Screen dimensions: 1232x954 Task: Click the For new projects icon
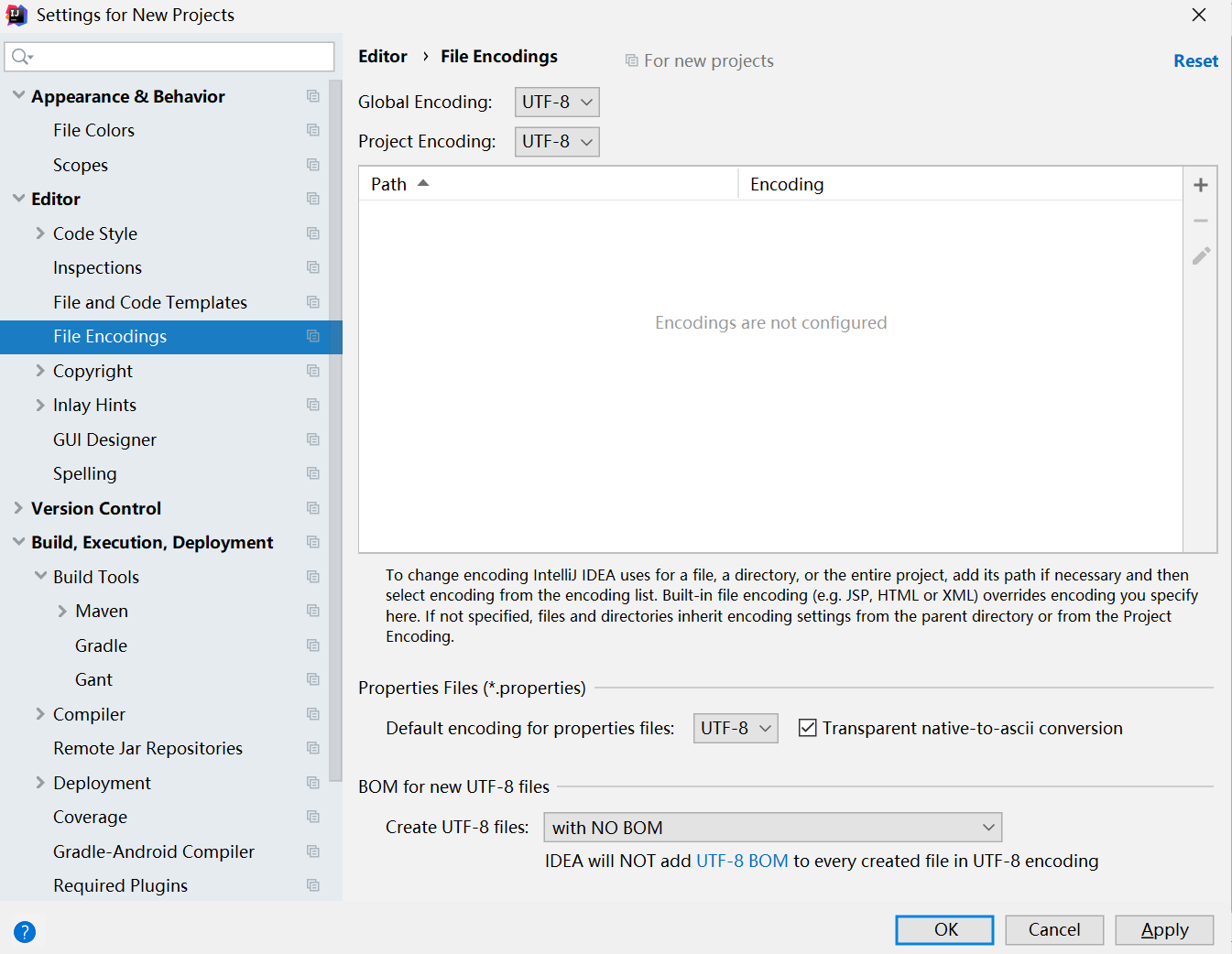[631, 60]
